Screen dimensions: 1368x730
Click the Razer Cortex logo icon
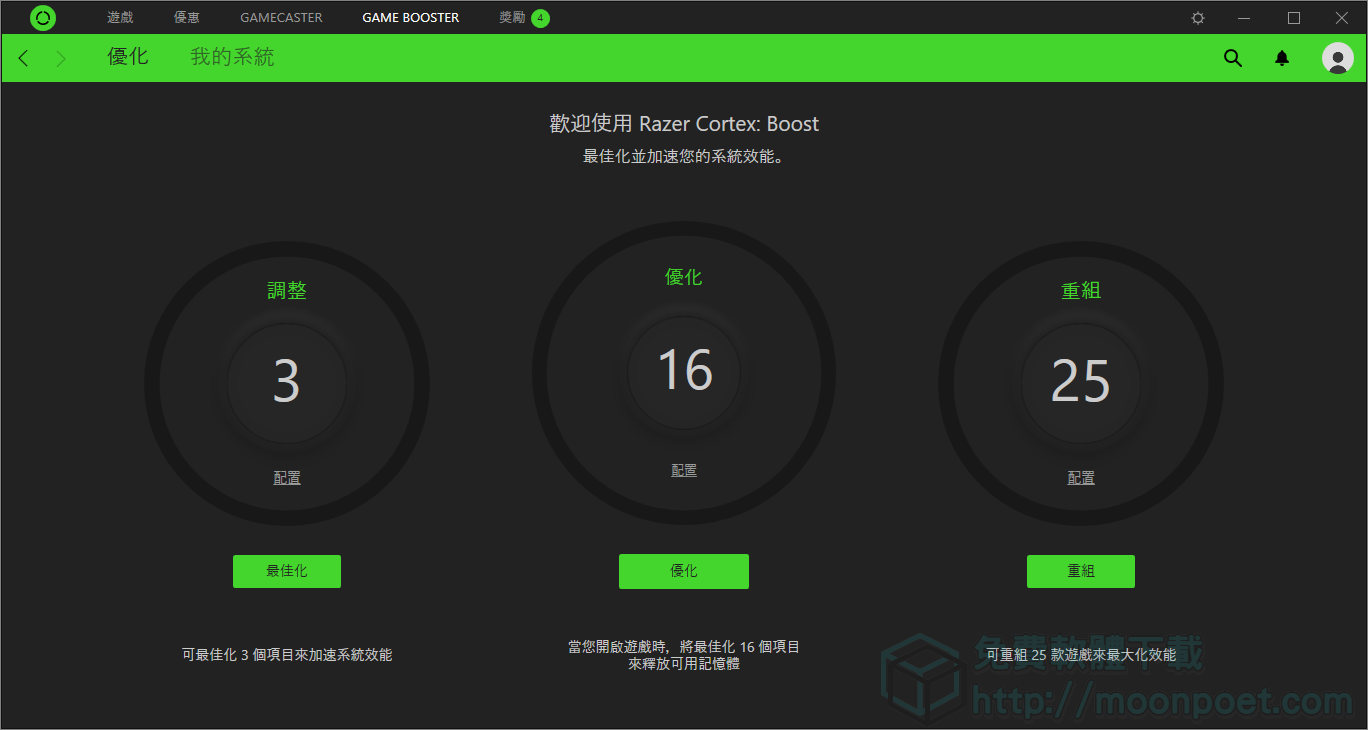point(43,18)
